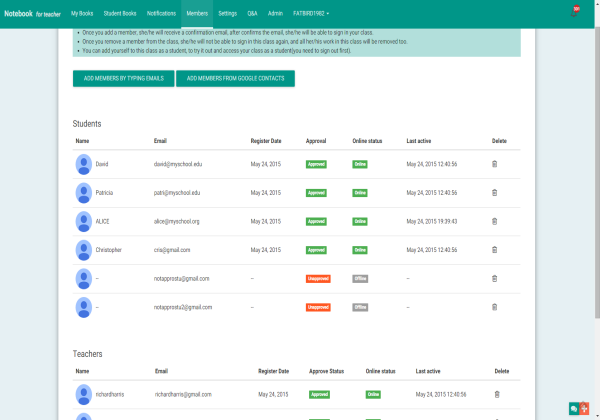Click Online badge in ALICE's row
This screenshot has width=600, height=420.
pos(360,221)
